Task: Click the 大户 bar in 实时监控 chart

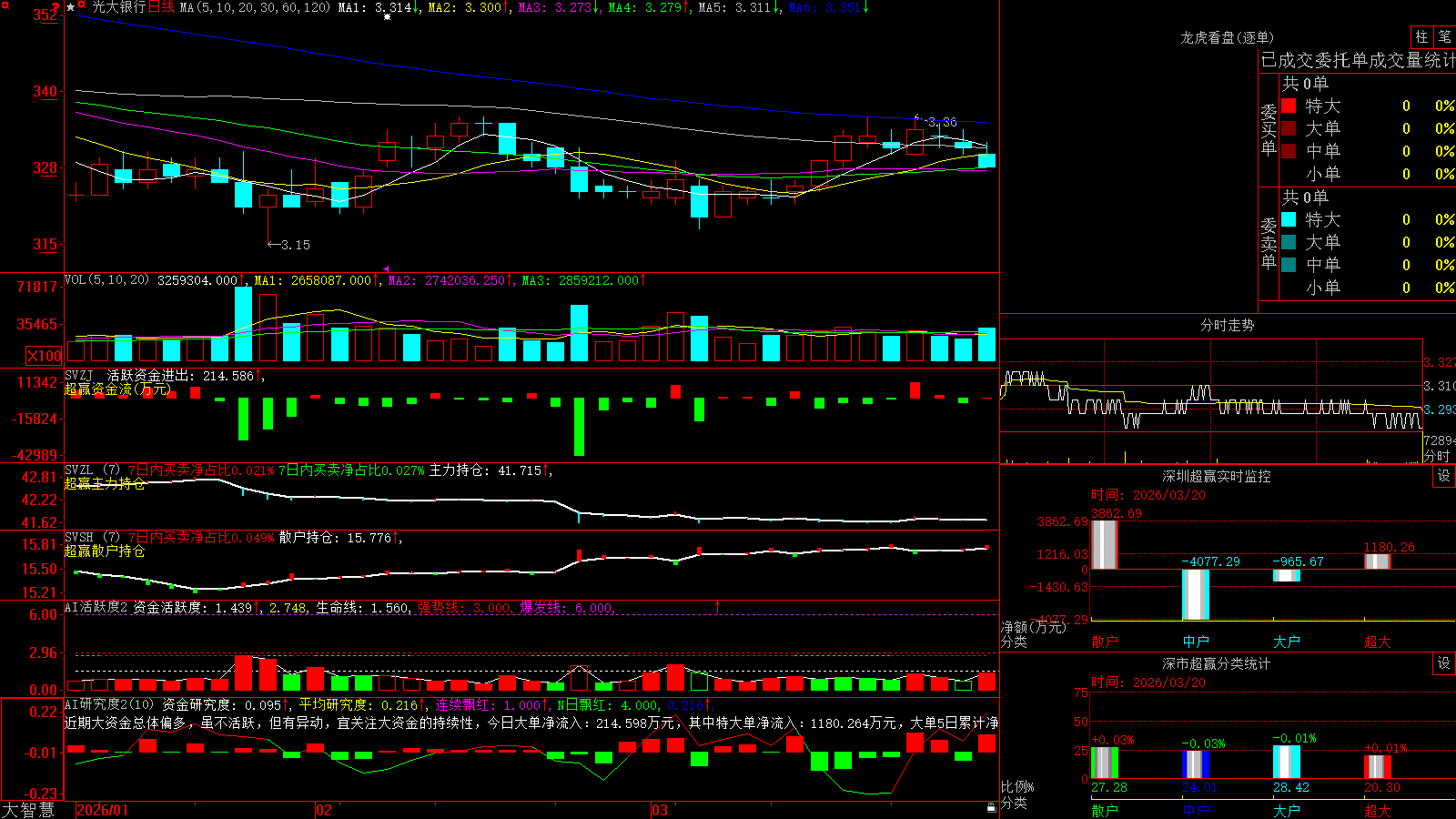Action: (1287, 575)
